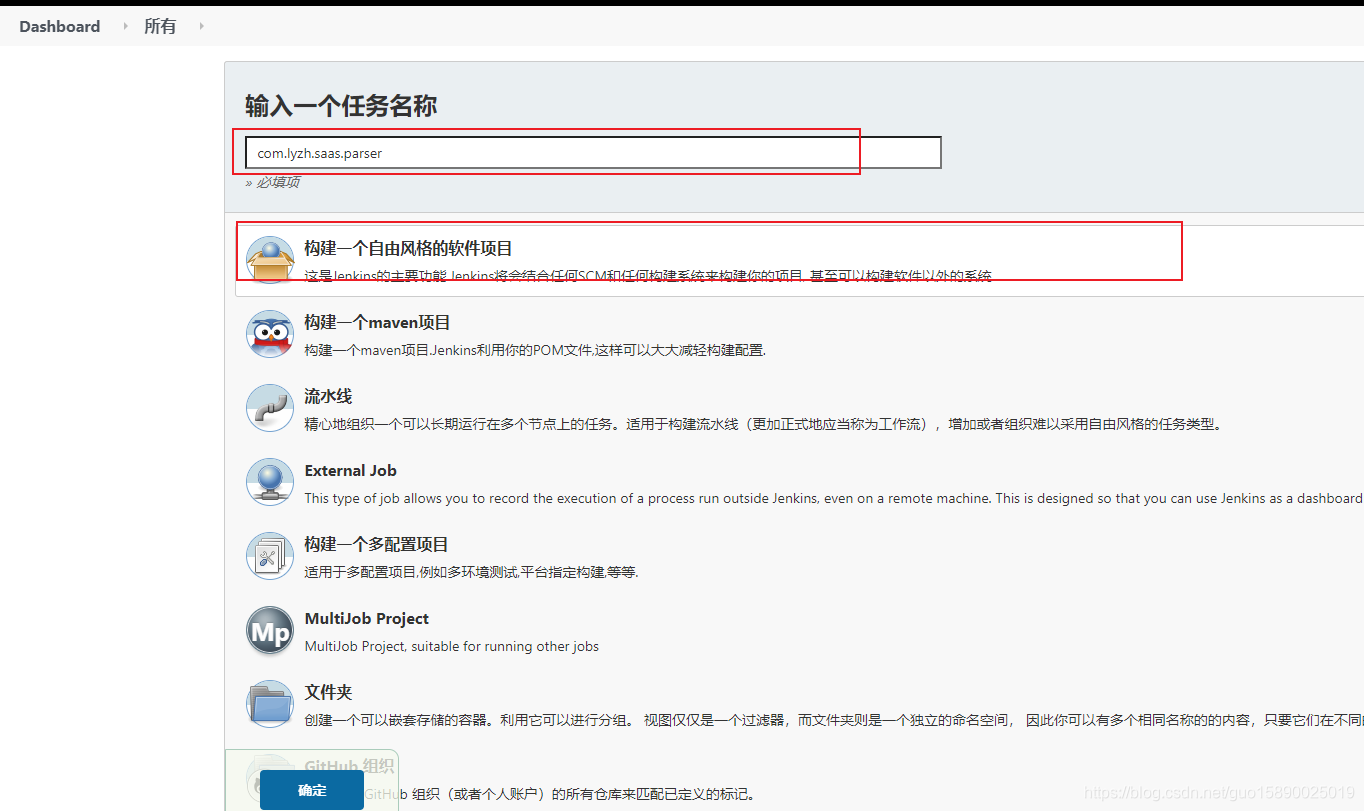Click the MultiJob Project Mp icon
1364x811 pixels.
click(x=270, y=630)
